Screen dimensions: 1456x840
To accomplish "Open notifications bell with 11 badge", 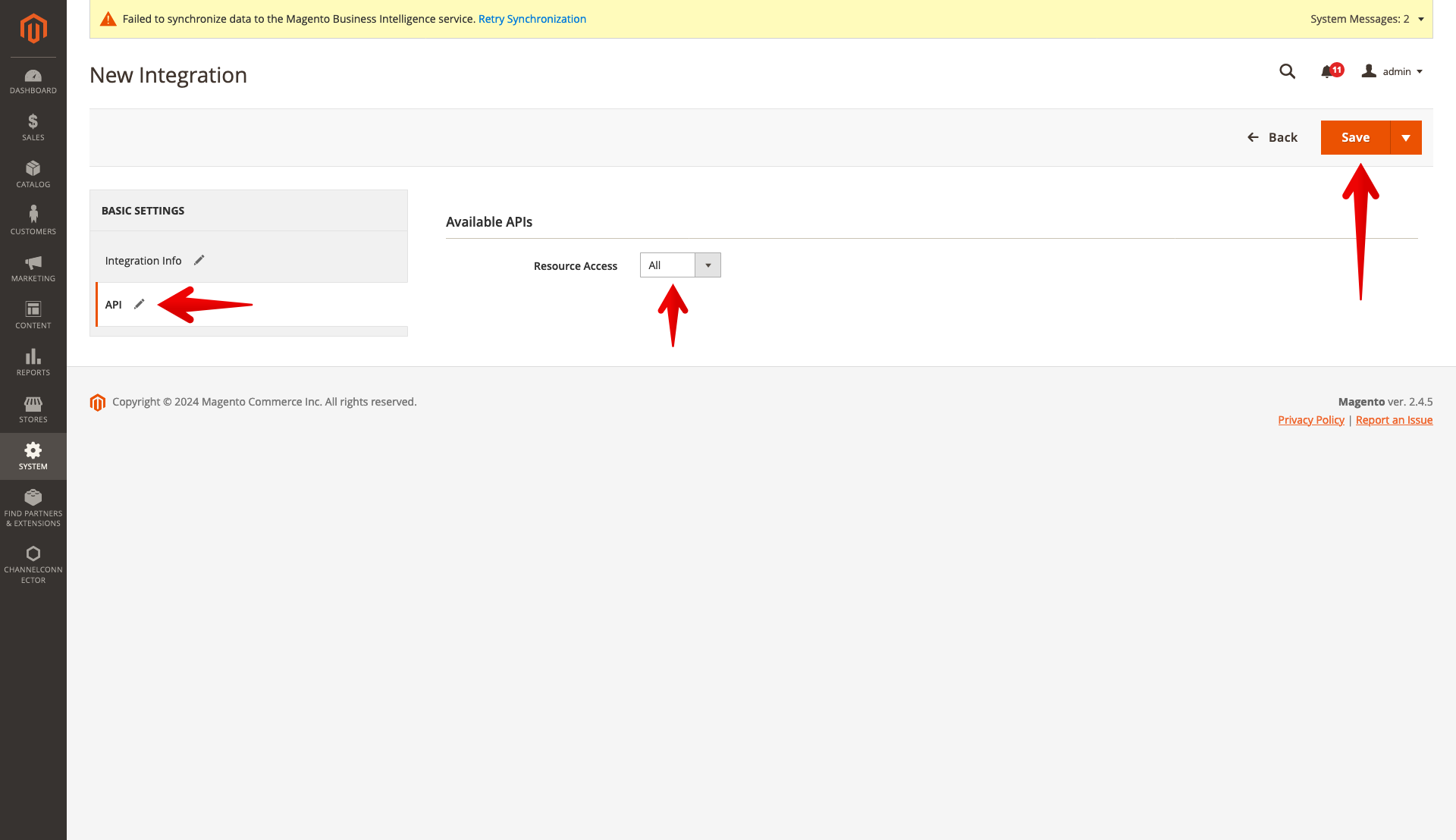I will point(1332,71).
